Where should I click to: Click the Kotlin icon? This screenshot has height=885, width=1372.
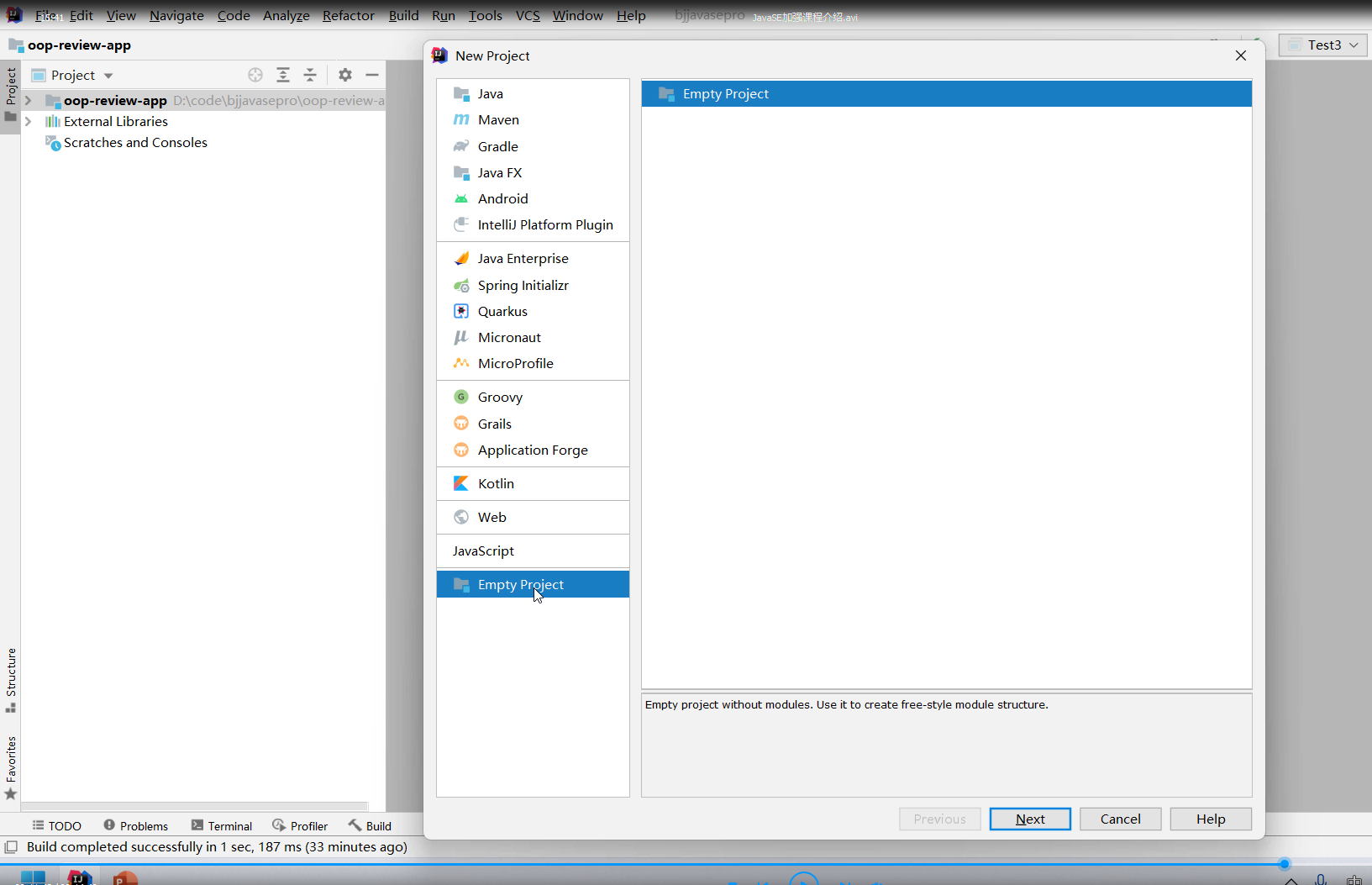(461, 483)
